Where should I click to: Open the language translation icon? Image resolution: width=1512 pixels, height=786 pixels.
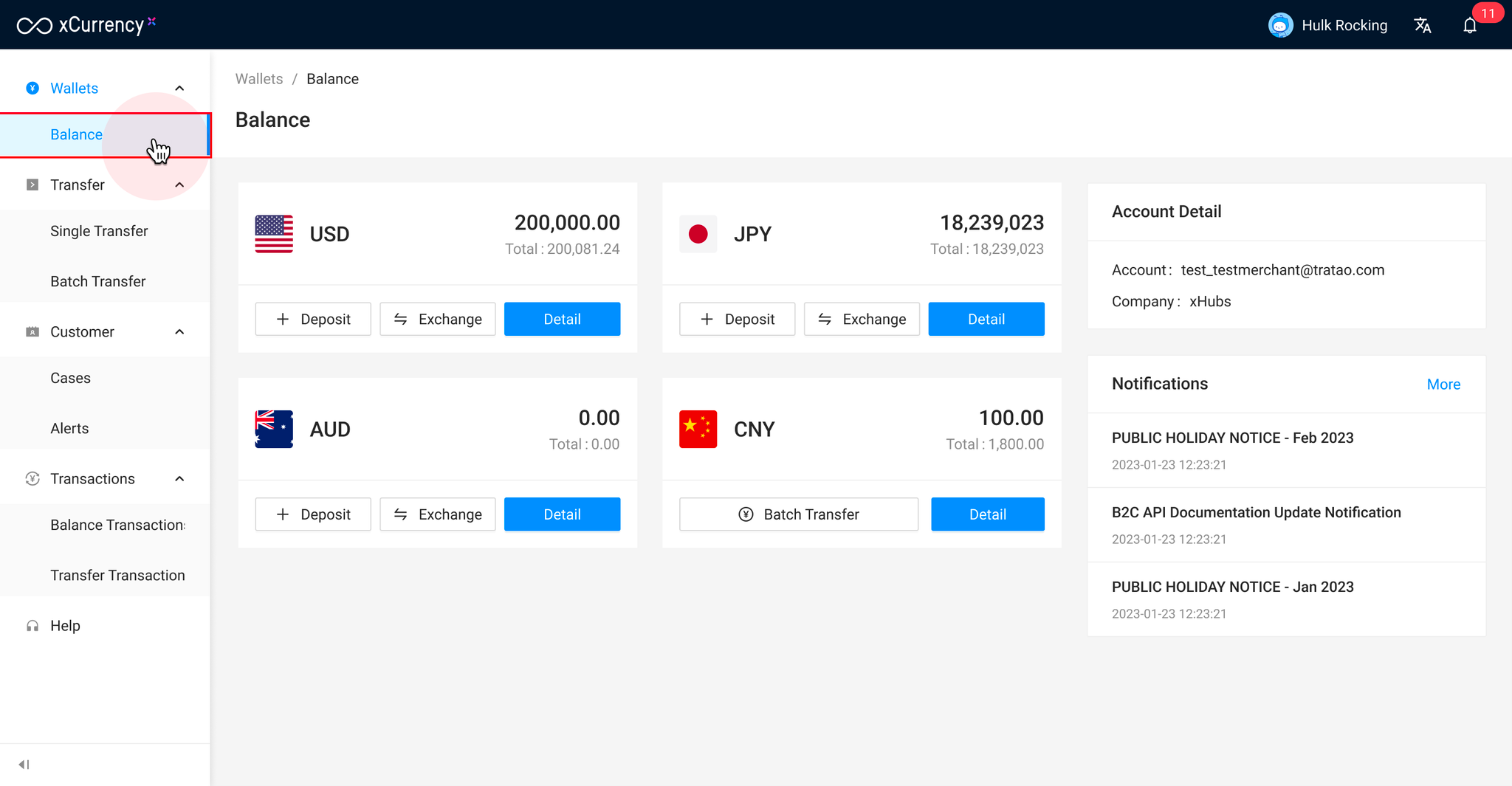pos(1423,26)
